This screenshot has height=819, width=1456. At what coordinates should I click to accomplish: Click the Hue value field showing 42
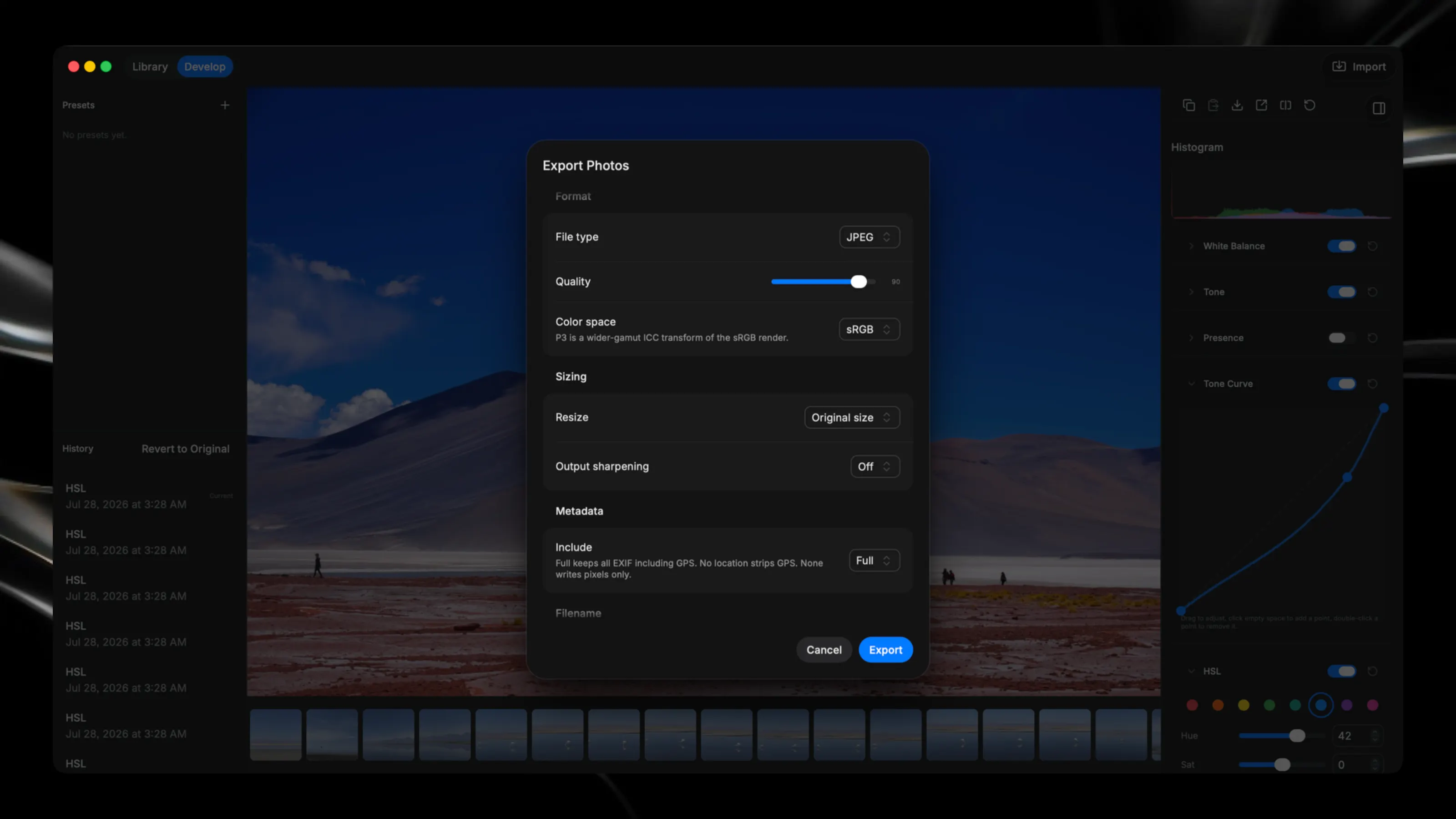click(x=1357, y=735)
